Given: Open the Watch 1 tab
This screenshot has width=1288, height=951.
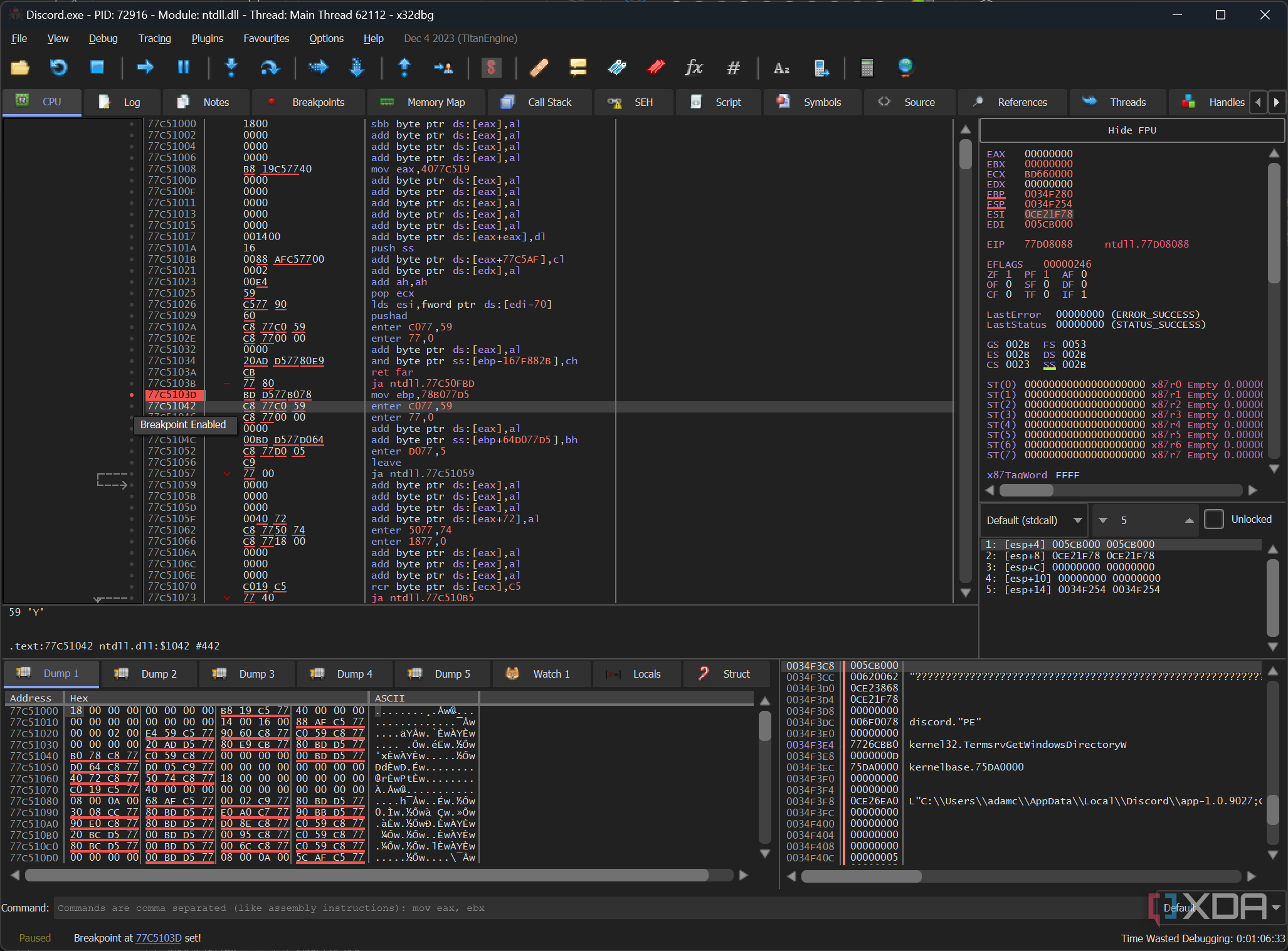Looking at the screenshot, I should [541, 674].
